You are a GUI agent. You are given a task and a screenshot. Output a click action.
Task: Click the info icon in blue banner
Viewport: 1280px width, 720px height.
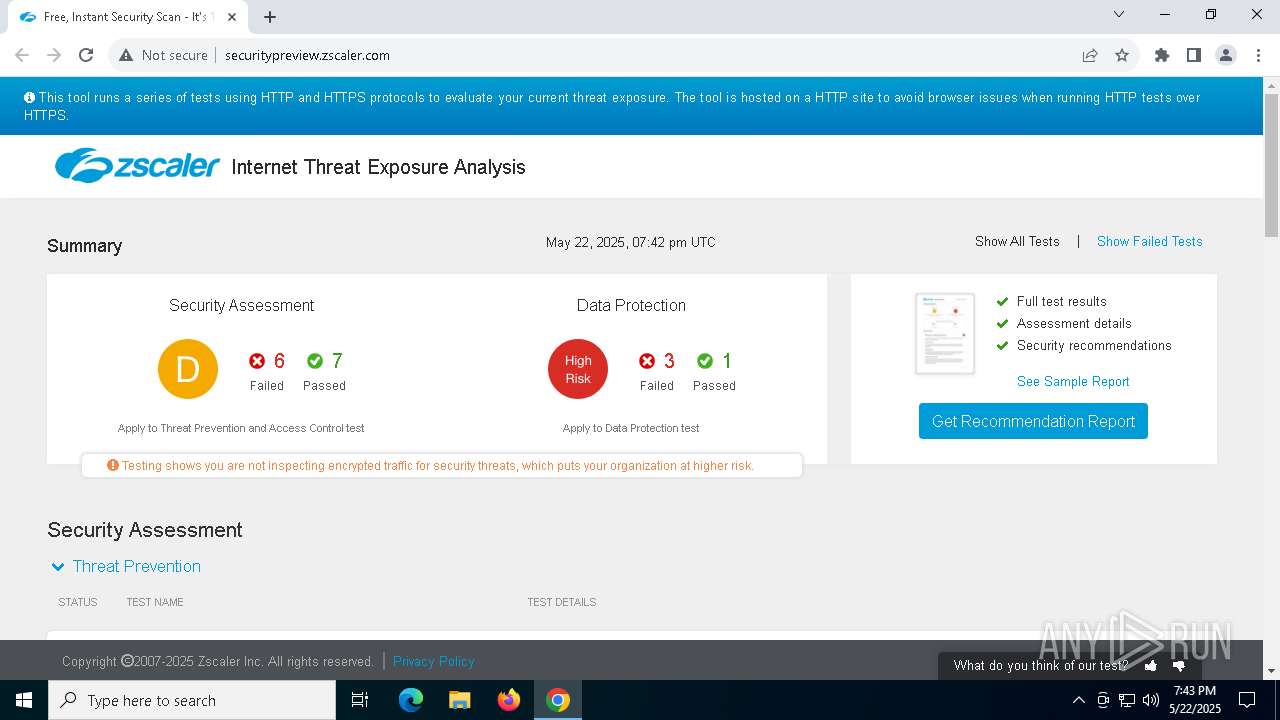[x=30, y=97]
